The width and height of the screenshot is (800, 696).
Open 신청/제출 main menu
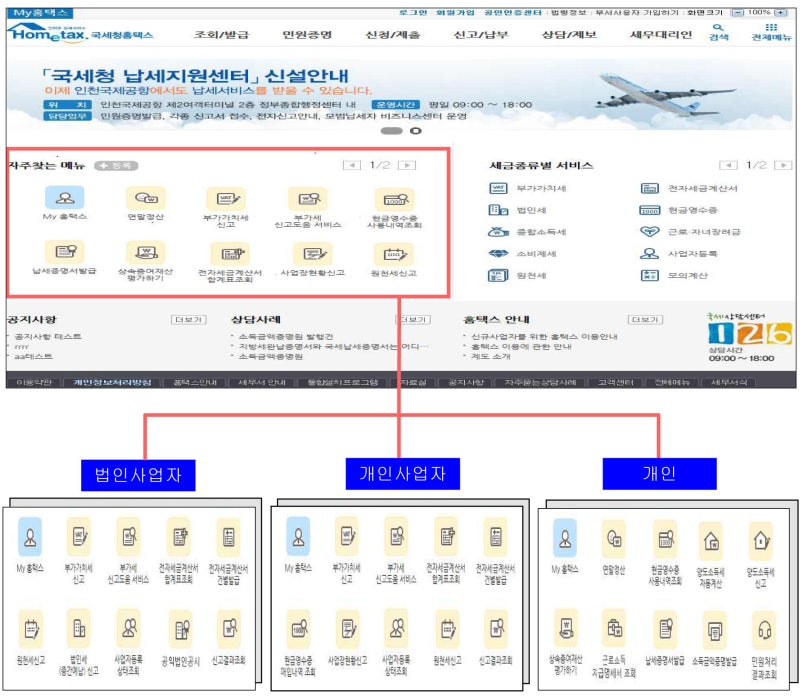[392, 35]
